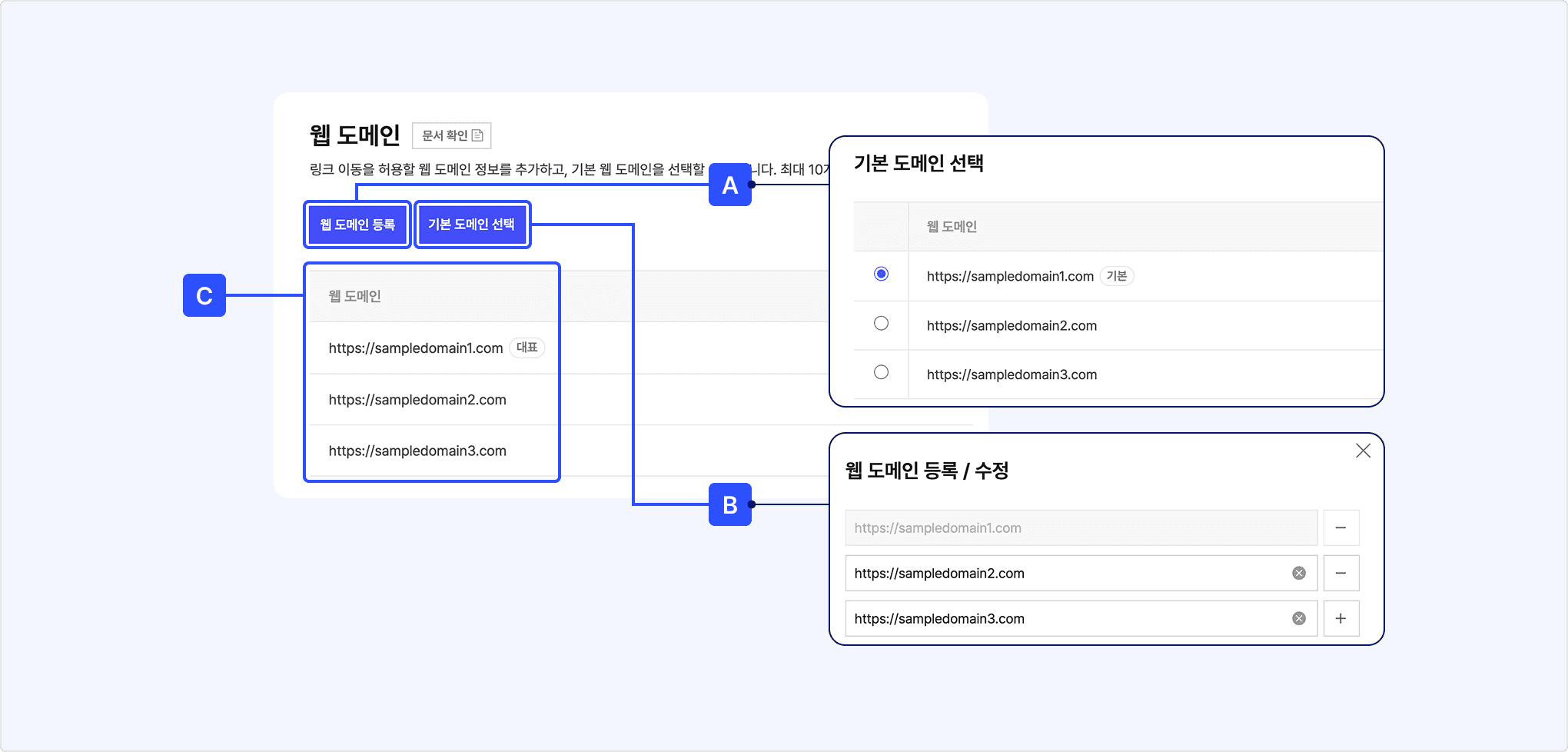
Task: Select sampledomain2.com row in the domain list
Action: pyautogui.click(x=417, y=400)
